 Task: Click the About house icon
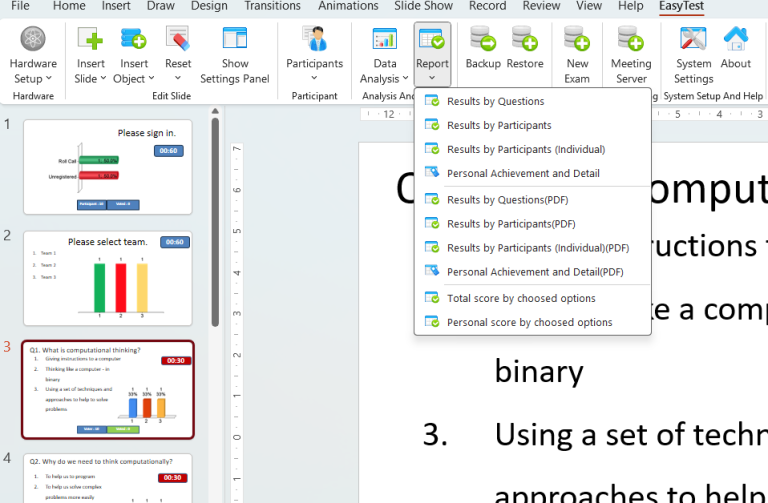coord(736,39)
